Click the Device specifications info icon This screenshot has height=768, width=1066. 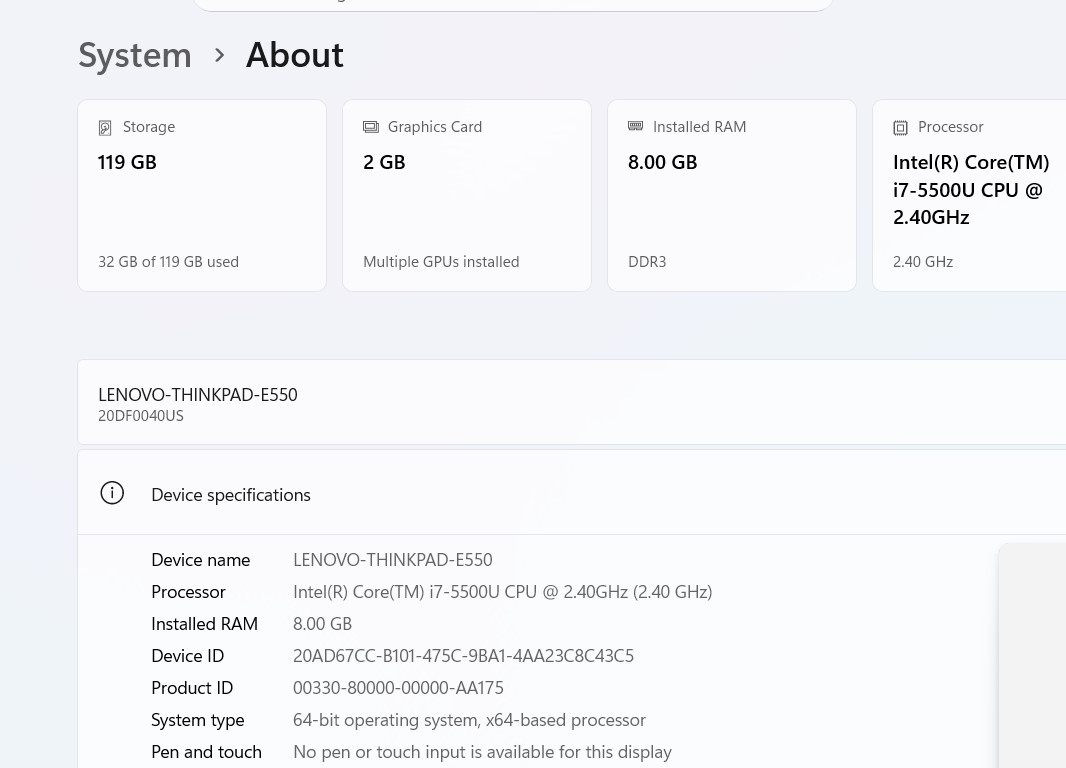(x=112, y=493)
